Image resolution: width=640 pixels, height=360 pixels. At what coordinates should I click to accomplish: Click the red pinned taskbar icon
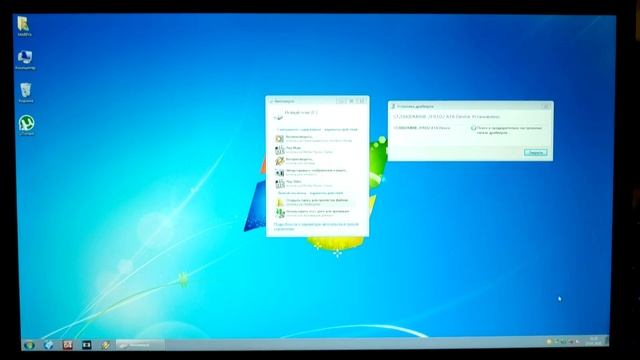pyautogui.click(x=68, y=345)
